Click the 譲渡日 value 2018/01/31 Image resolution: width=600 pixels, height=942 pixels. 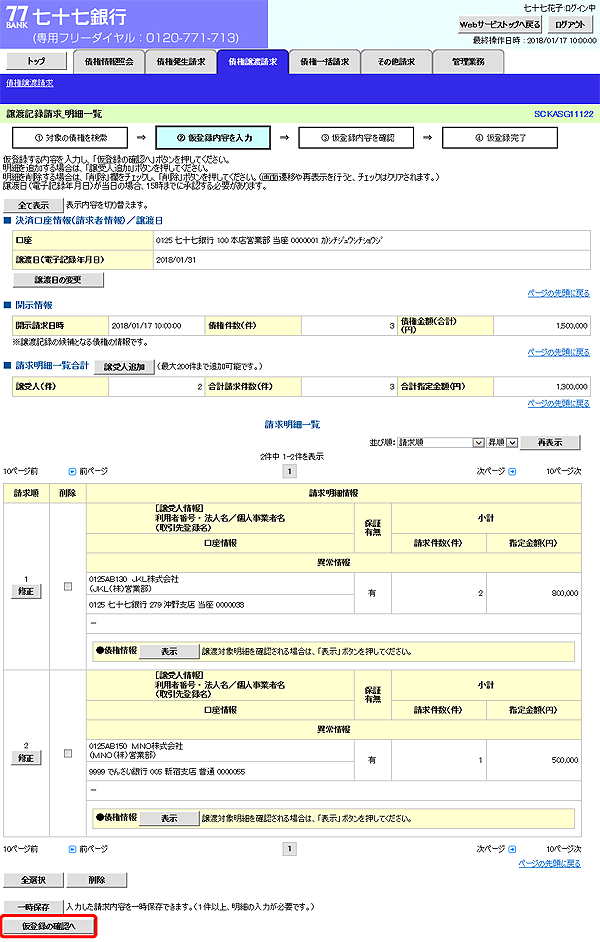[176, 260]
